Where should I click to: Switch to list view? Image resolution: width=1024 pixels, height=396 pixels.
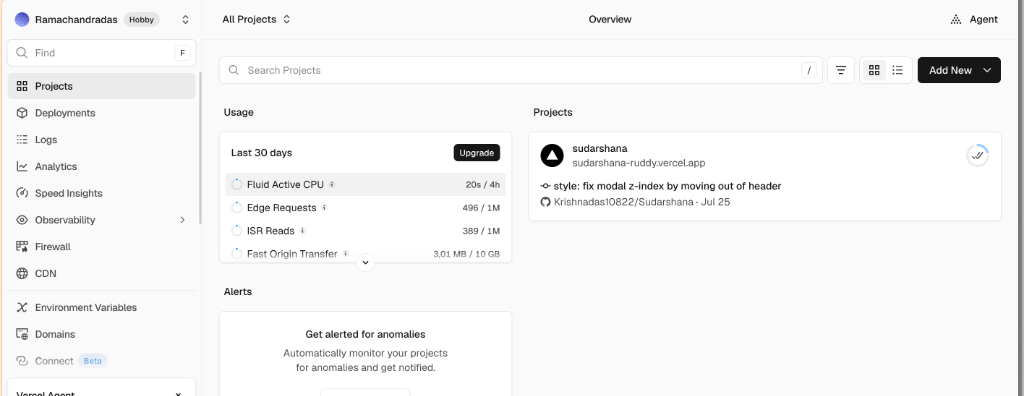click(898, 71)
